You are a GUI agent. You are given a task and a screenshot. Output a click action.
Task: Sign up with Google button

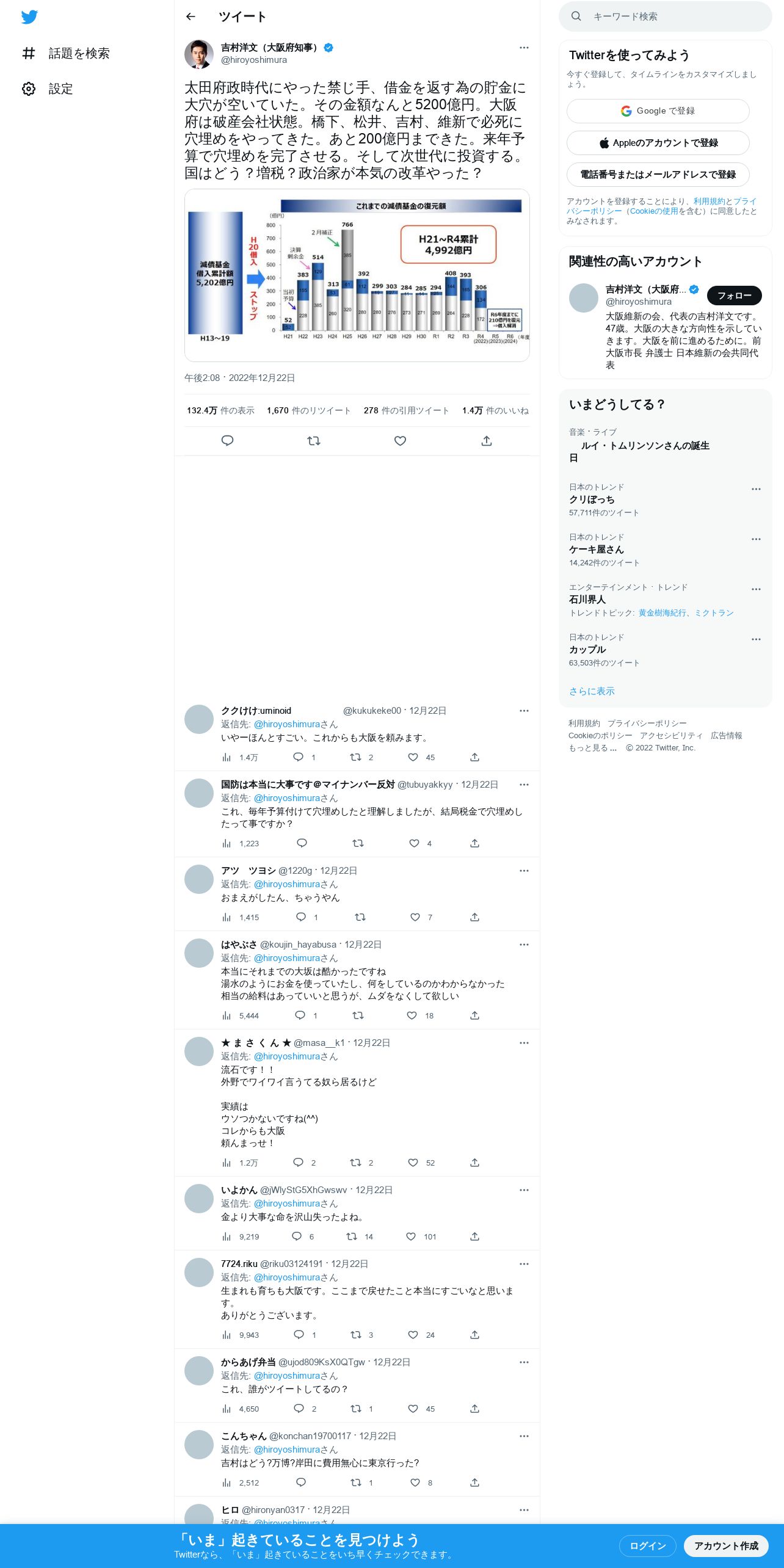(x=658, y=111)
